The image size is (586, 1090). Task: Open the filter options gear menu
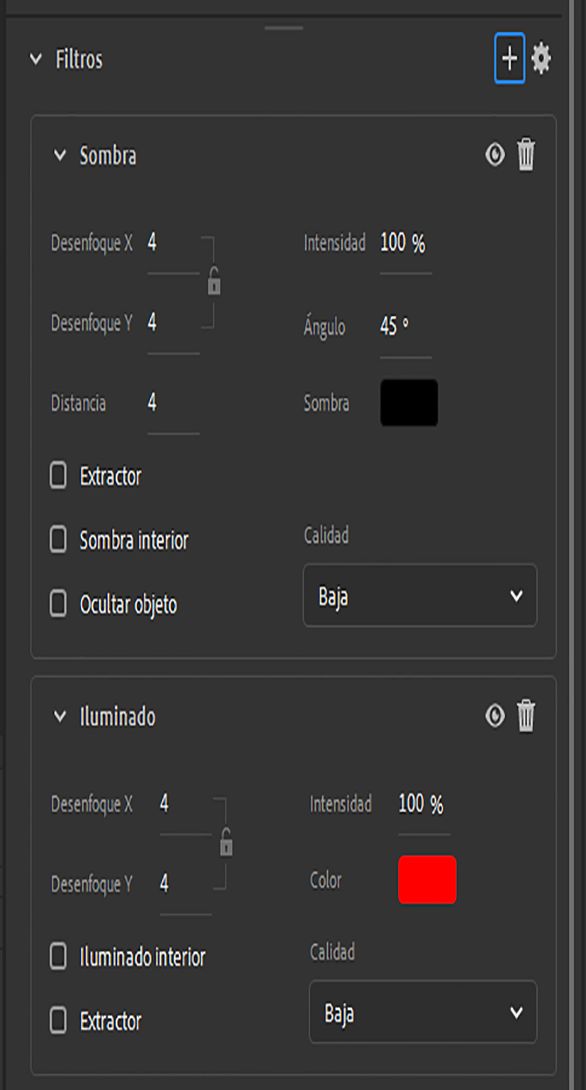[x=541, y=58]
